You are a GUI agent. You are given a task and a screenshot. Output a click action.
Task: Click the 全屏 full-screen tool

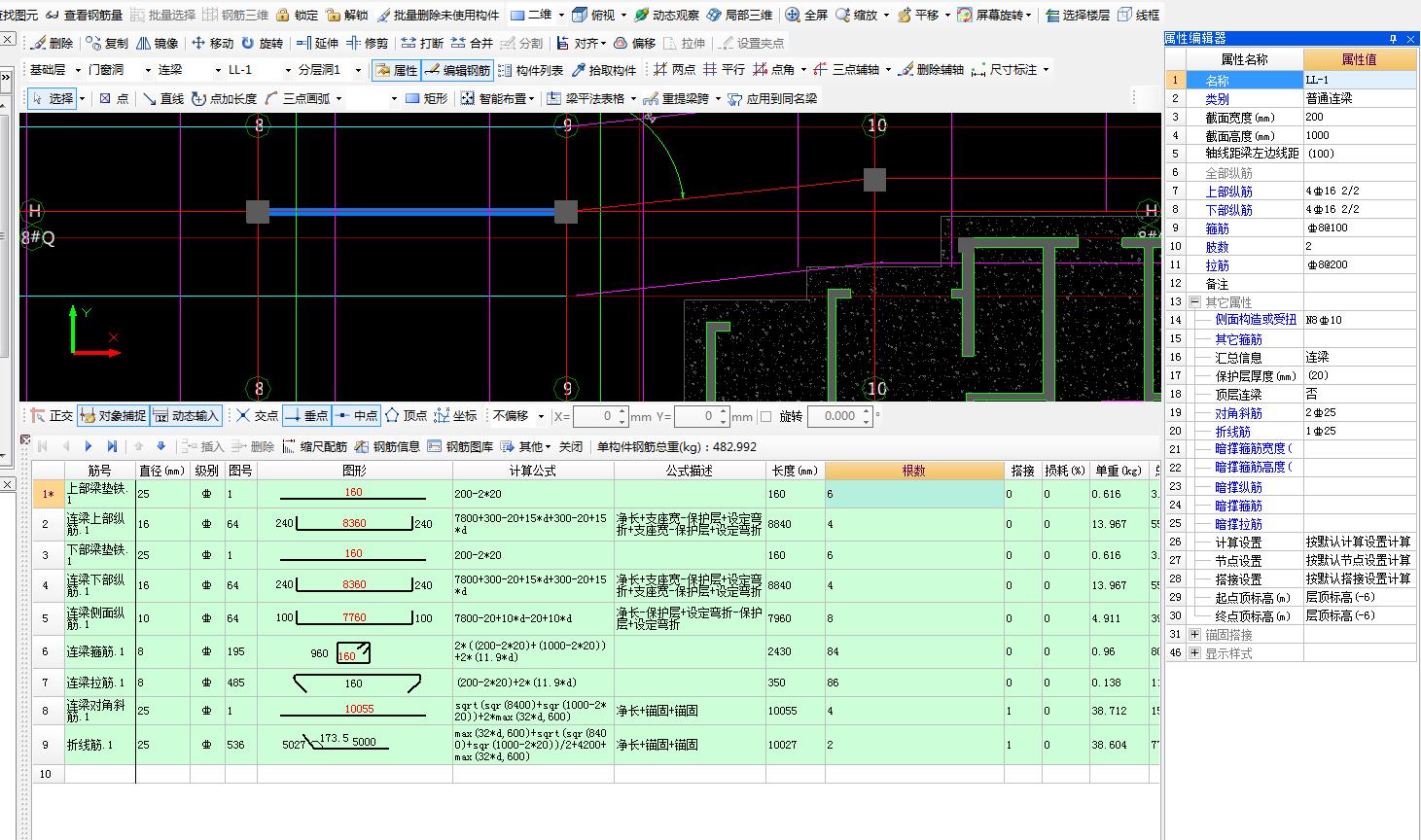click(807, 15)
